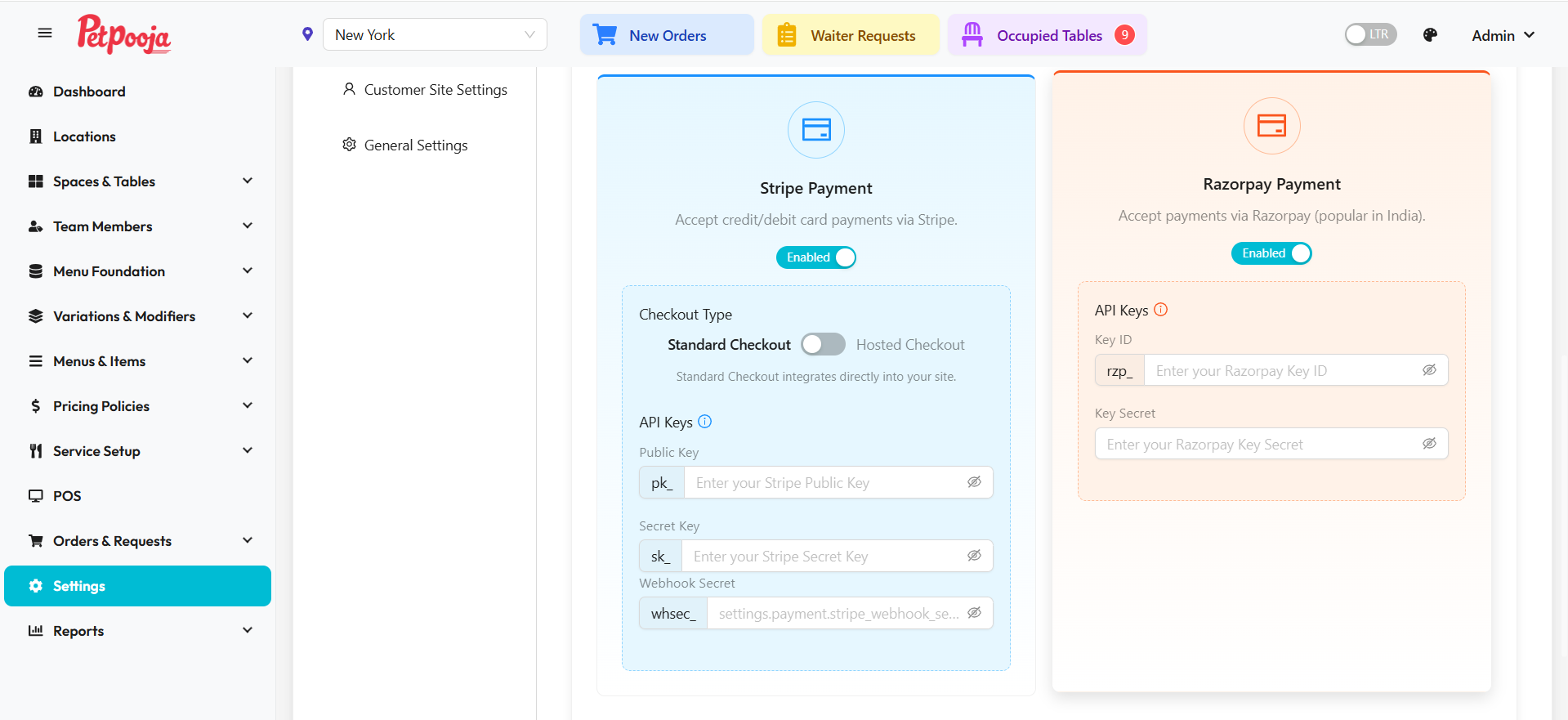The image size is (1568, 720).
Task: Click the Menus & Items list icon
Action: tap(36, 361)
